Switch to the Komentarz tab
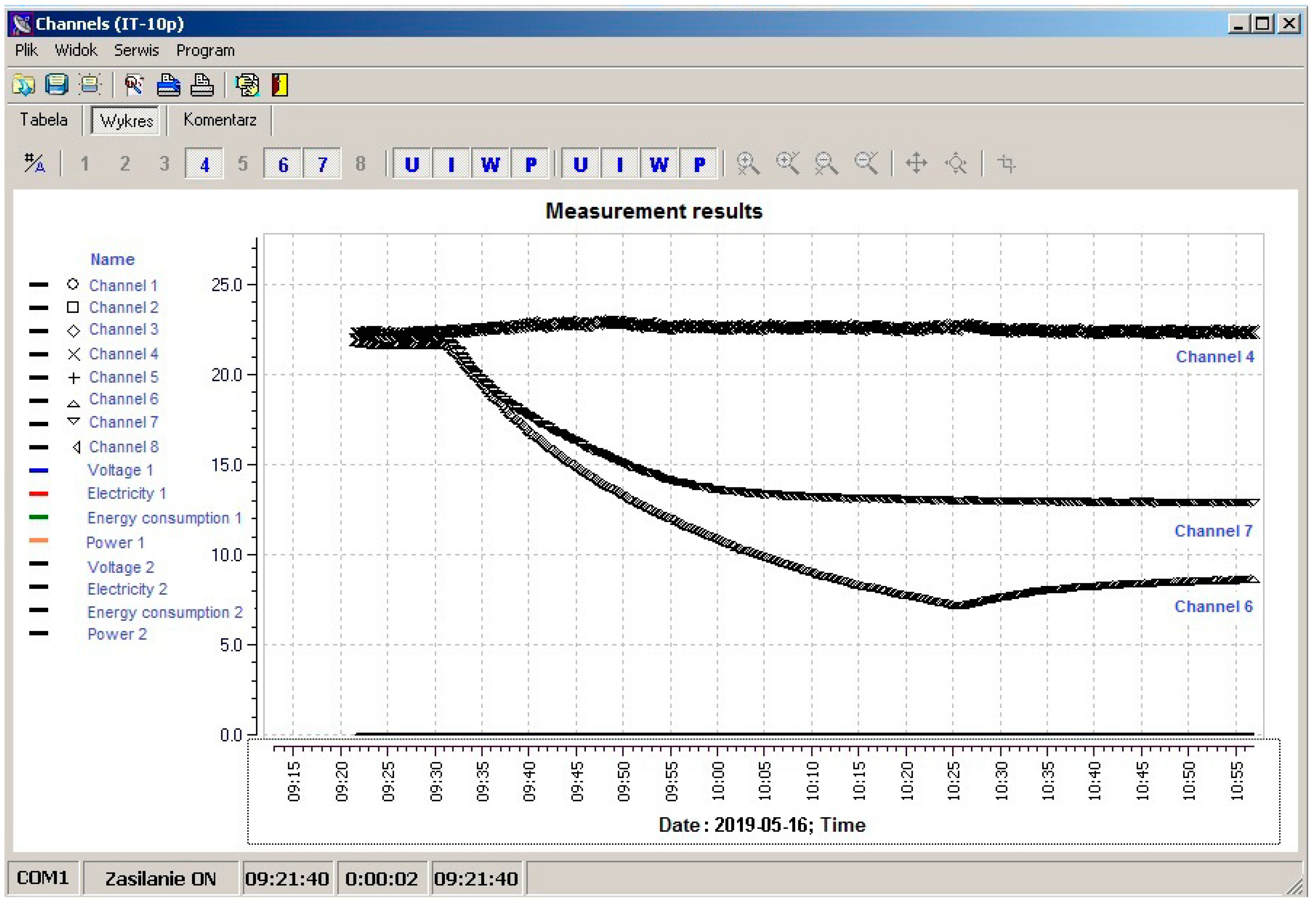This screenshot has width=1316, height=907. 219,120
